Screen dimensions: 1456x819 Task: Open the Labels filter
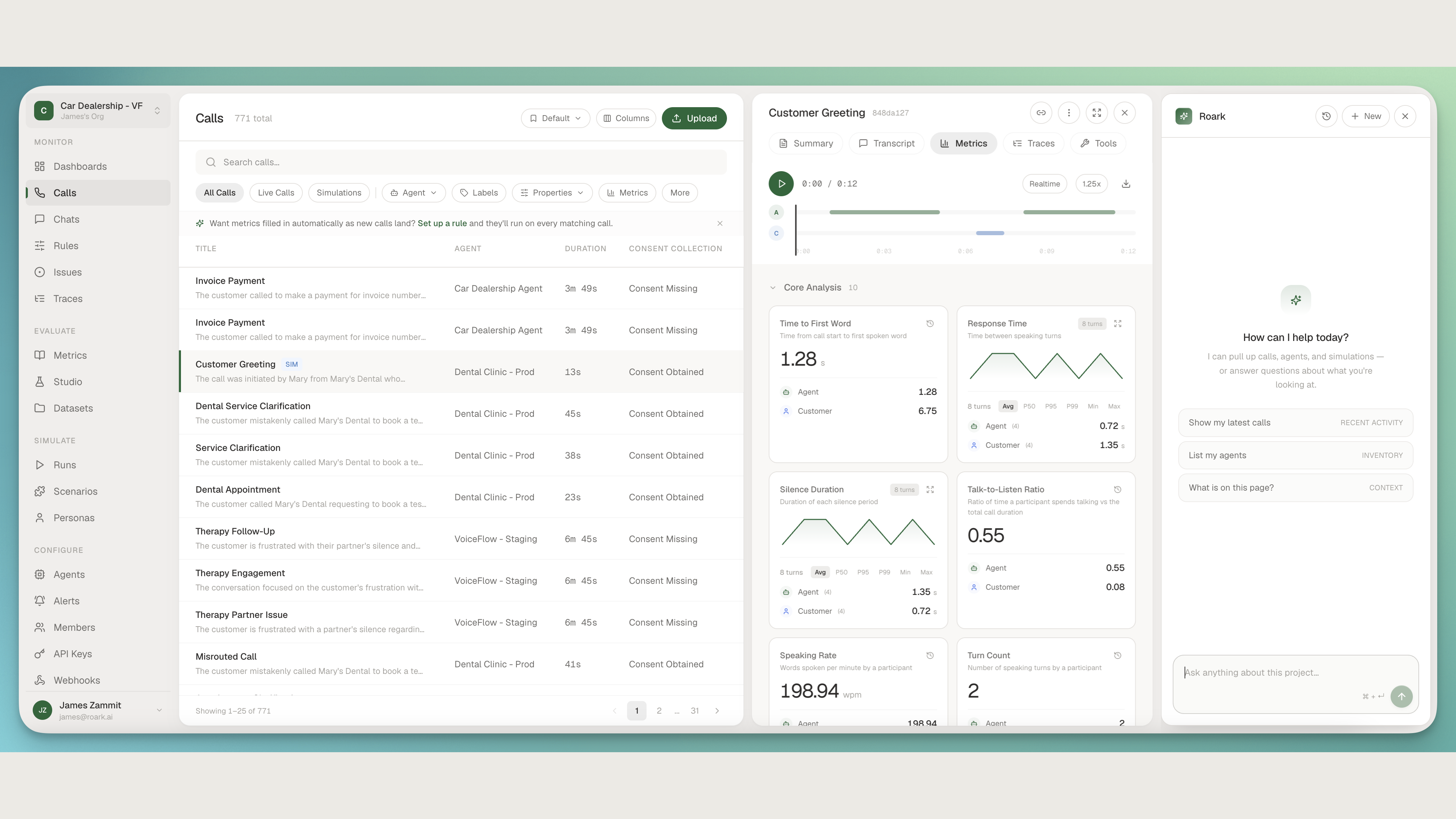click(479, 193)
